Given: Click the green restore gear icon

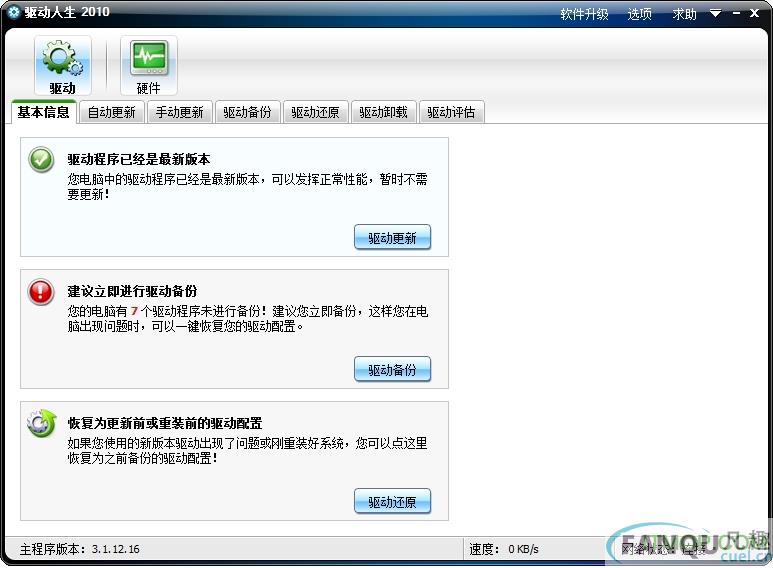Looking at the screenshot, I should point(41,423).
